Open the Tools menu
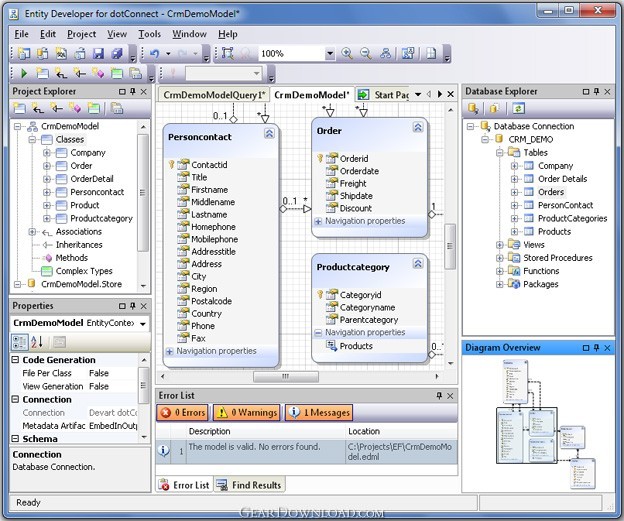The height and width of the screenshot is (521, 624). [x=150, y=34]
